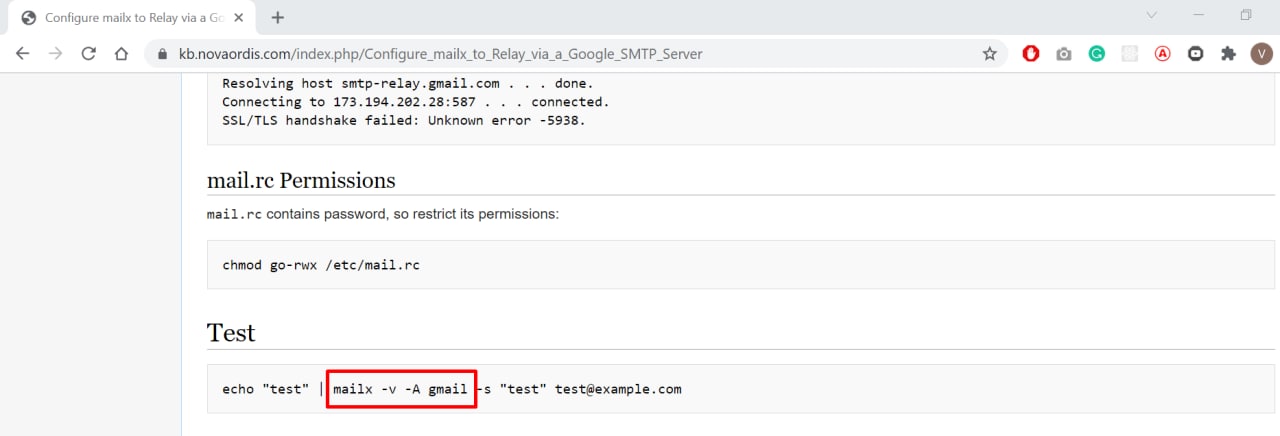Select the Configure mailx to Relay tab
The width and height of the screenshot is (1280, 436).
click(132, 17)
